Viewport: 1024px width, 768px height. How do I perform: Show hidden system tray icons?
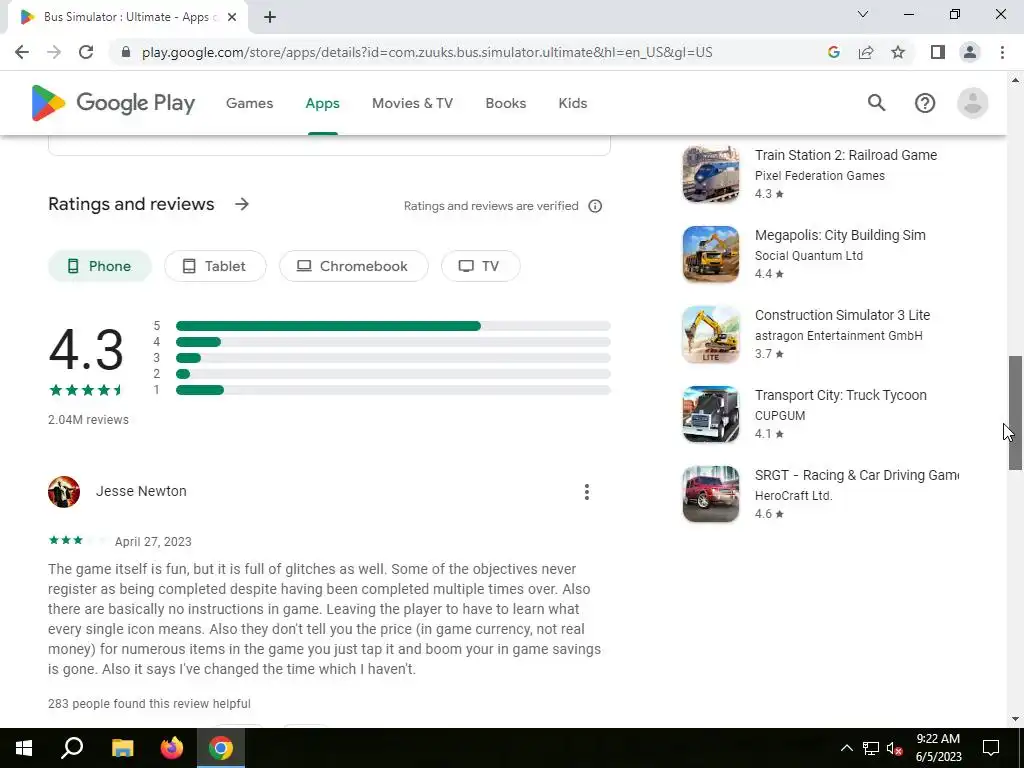click(x=846, y=748)
